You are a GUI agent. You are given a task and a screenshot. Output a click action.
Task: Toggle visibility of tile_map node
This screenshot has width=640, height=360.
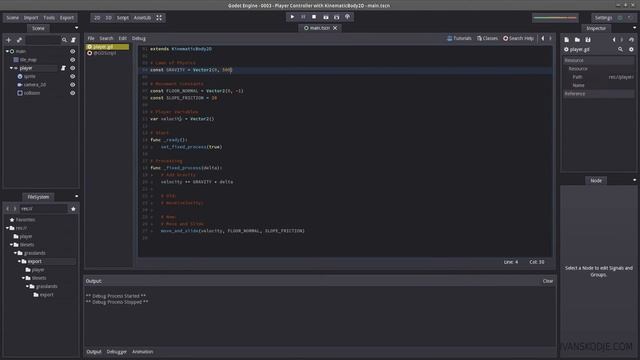73,60
